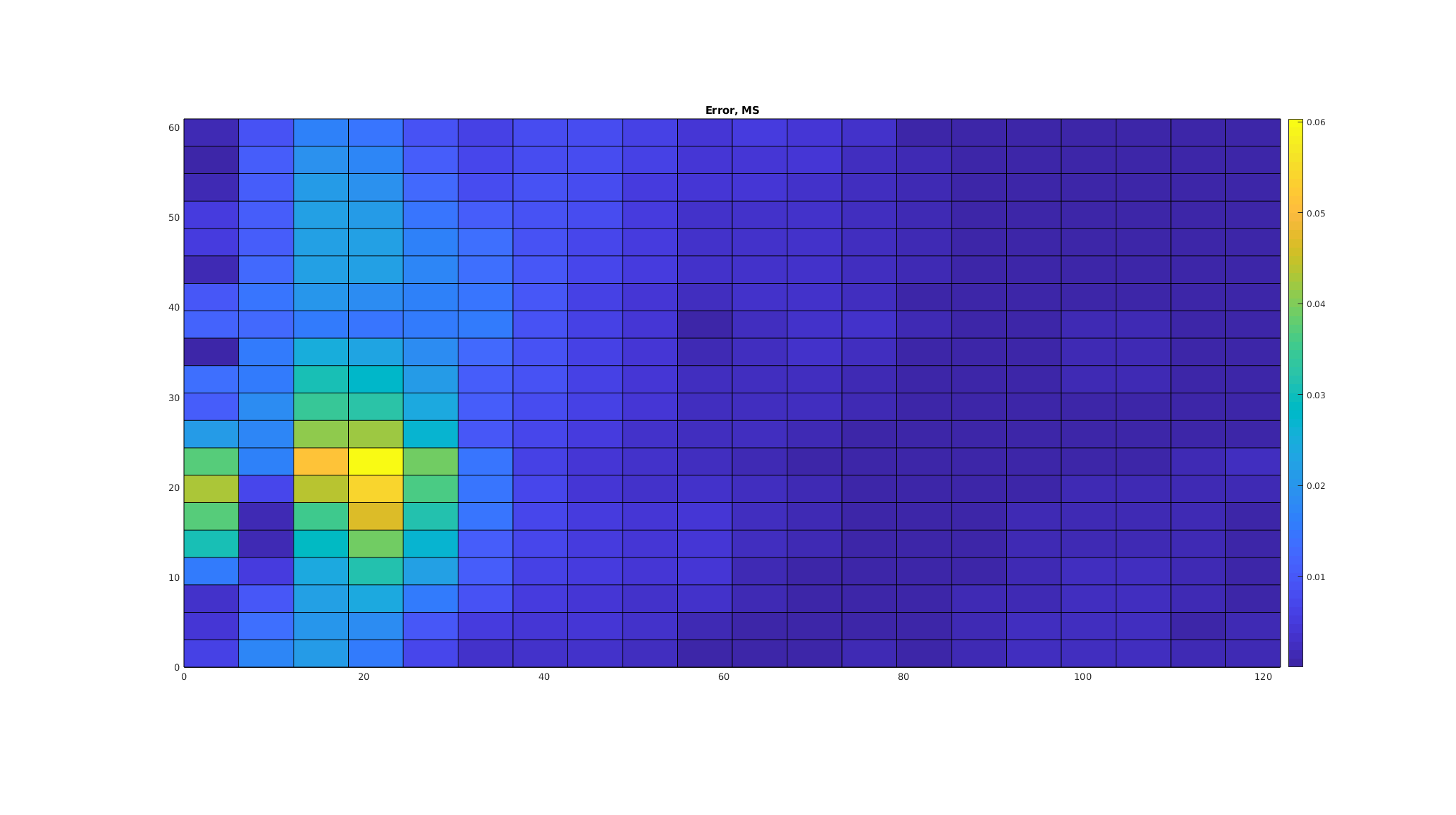Click colorbar tick label 0.05
This screenshot has height=815, width=1456.
click(x=1315, y=214)
